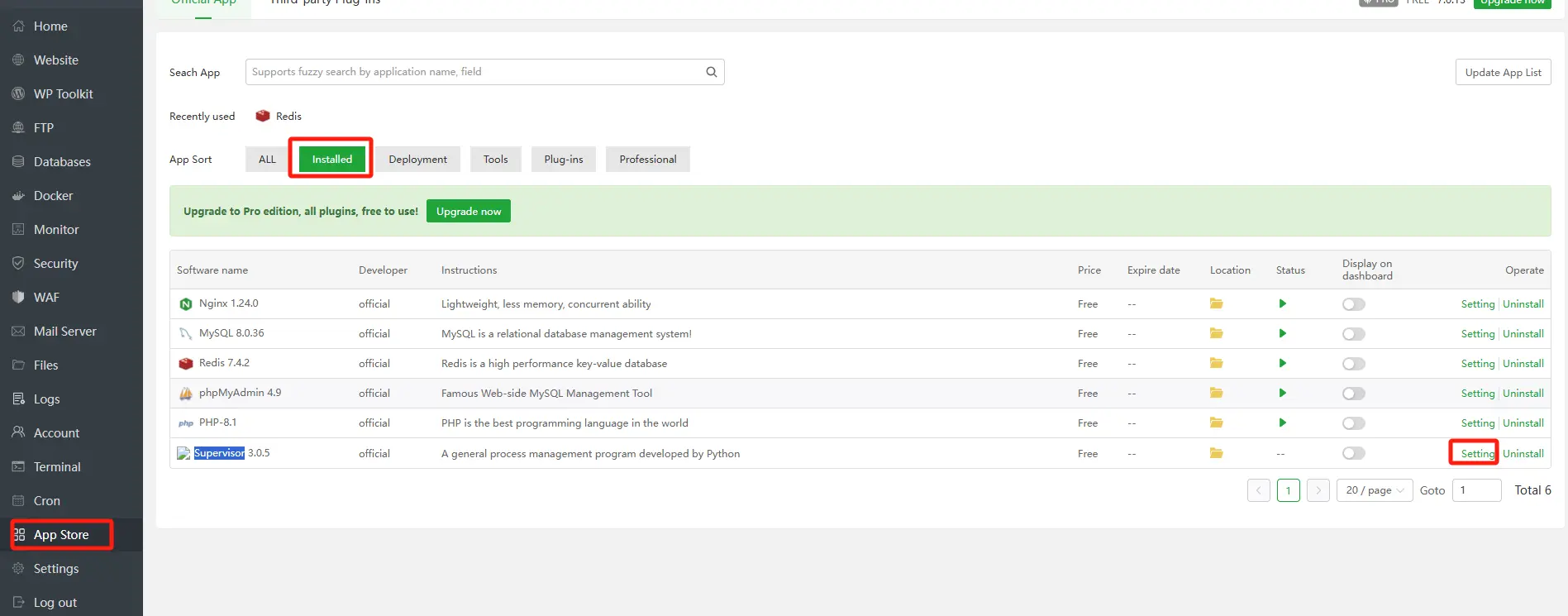Click the Log out icon
Image resolution: width=1568 pixels, height=616 pixels.
point(18,603)
